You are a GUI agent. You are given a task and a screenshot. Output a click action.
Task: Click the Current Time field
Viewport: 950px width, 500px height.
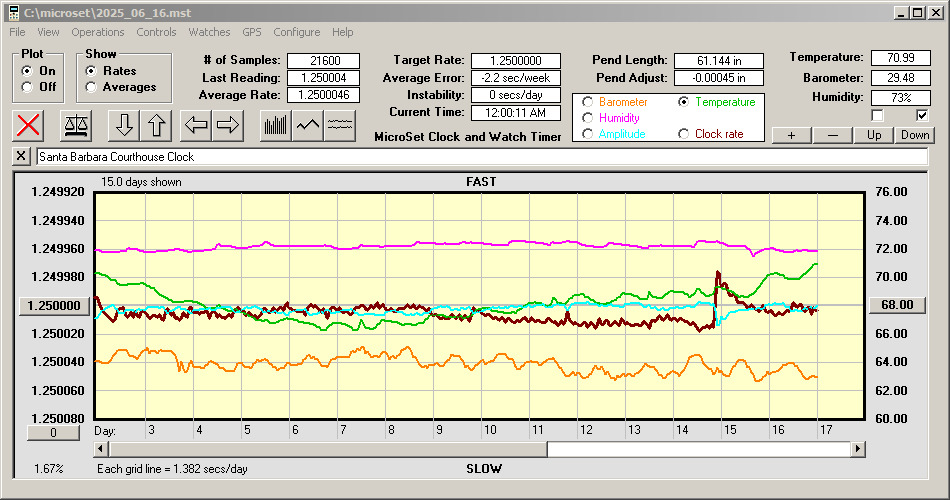[516, 113]
